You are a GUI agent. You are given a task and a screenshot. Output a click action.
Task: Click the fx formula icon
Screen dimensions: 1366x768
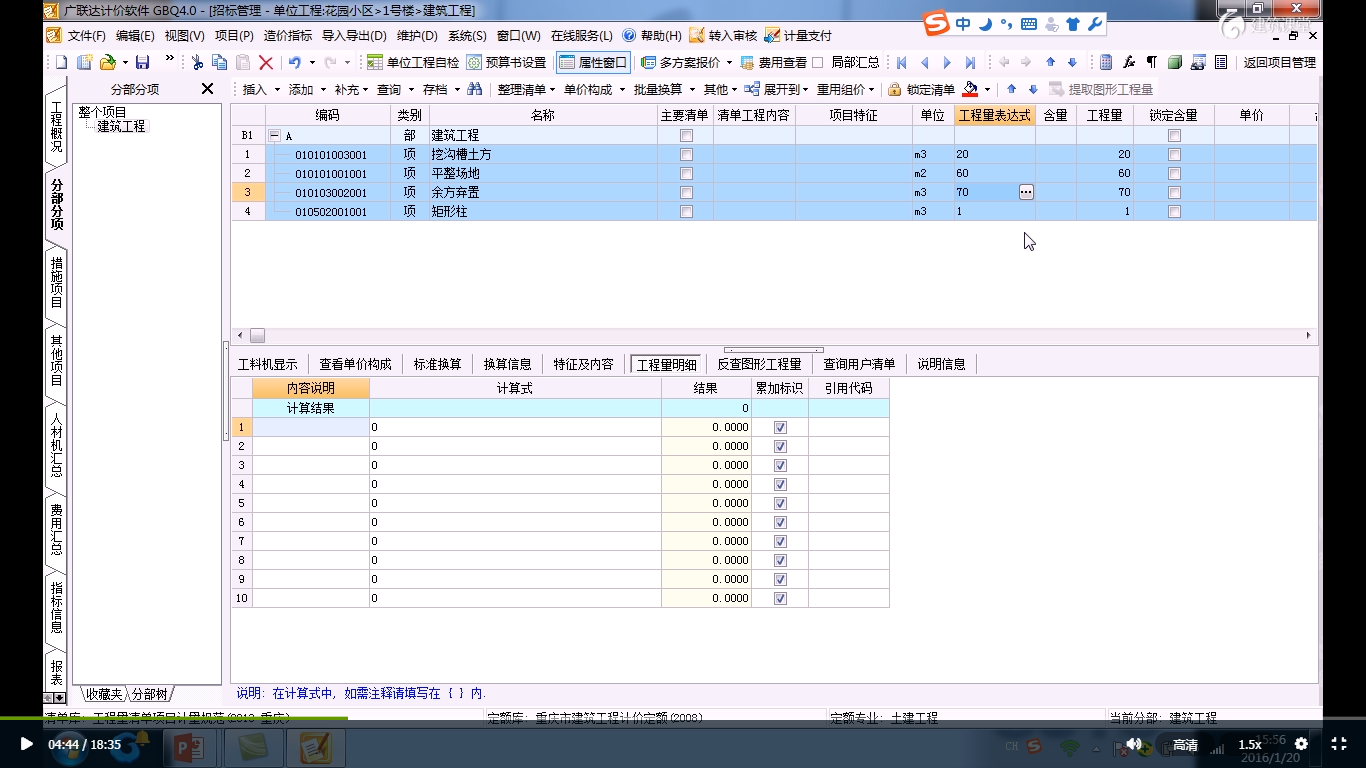click(x=1129, y=62)
